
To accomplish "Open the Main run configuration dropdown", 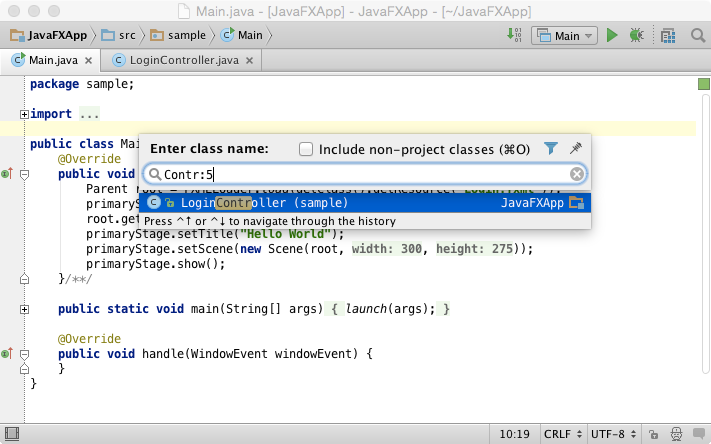I will click(565, 36).
